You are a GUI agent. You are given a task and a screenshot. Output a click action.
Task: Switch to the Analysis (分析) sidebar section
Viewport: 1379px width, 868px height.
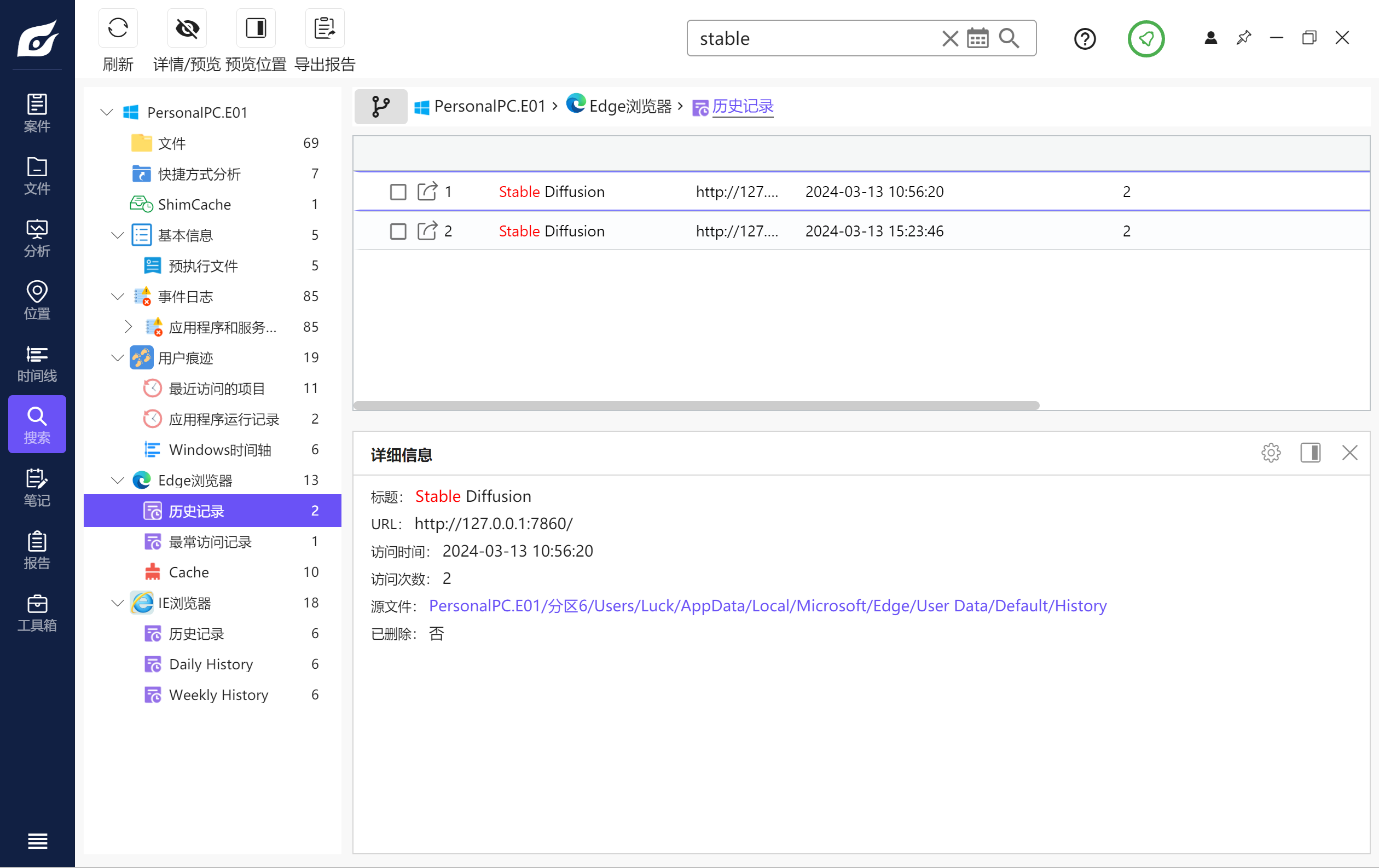point(37,238)
